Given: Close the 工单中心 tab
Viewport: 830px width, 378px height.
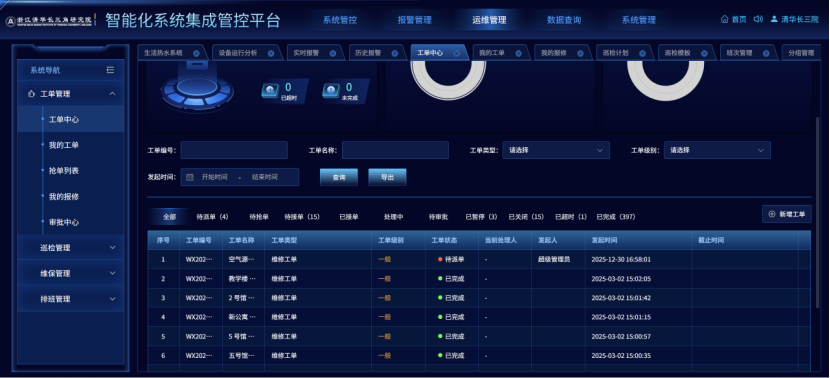Looking at the screenshot, I should click(457, 53).
